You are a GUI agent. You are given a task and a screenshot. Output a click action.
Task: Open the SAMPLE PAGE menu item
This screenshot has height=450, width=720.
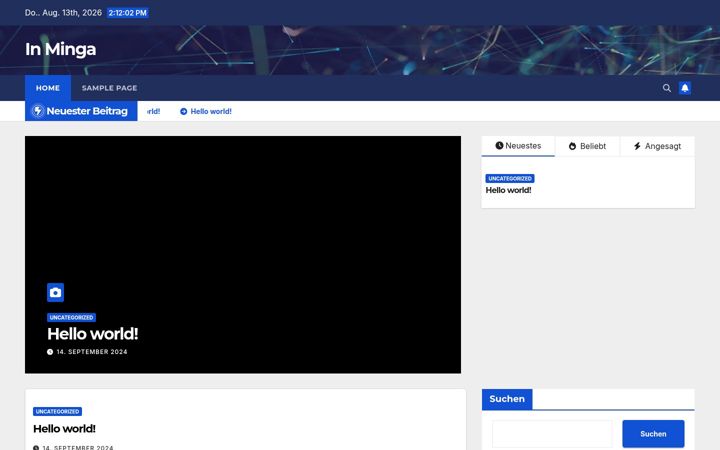(x=109, y=88)
